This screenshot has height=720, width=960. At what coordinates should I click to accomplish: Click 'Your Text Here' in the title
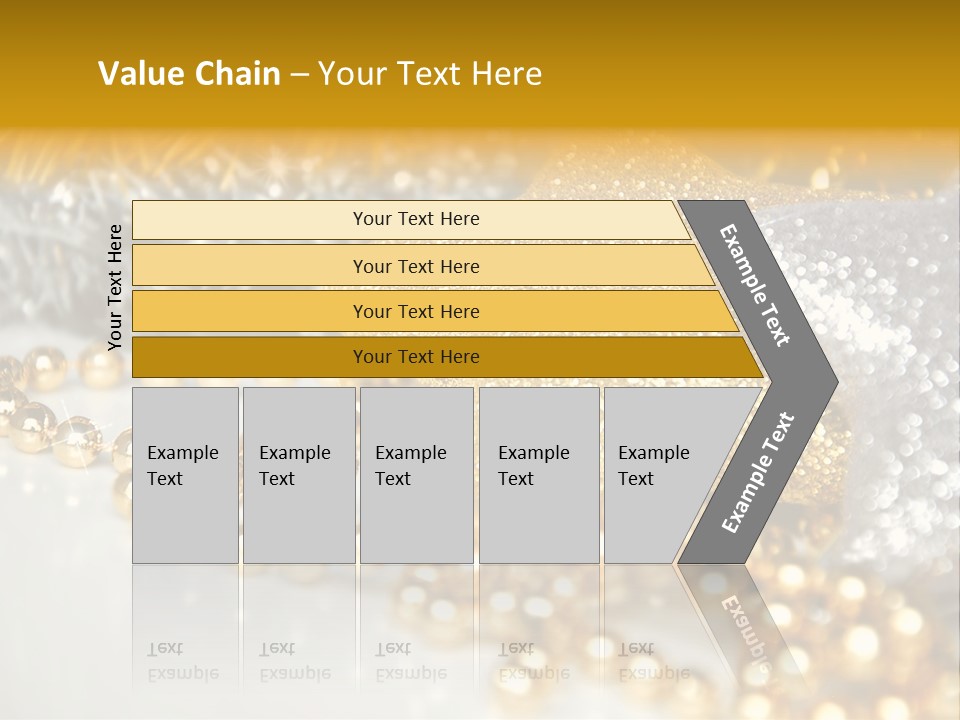tap(430, 74)
